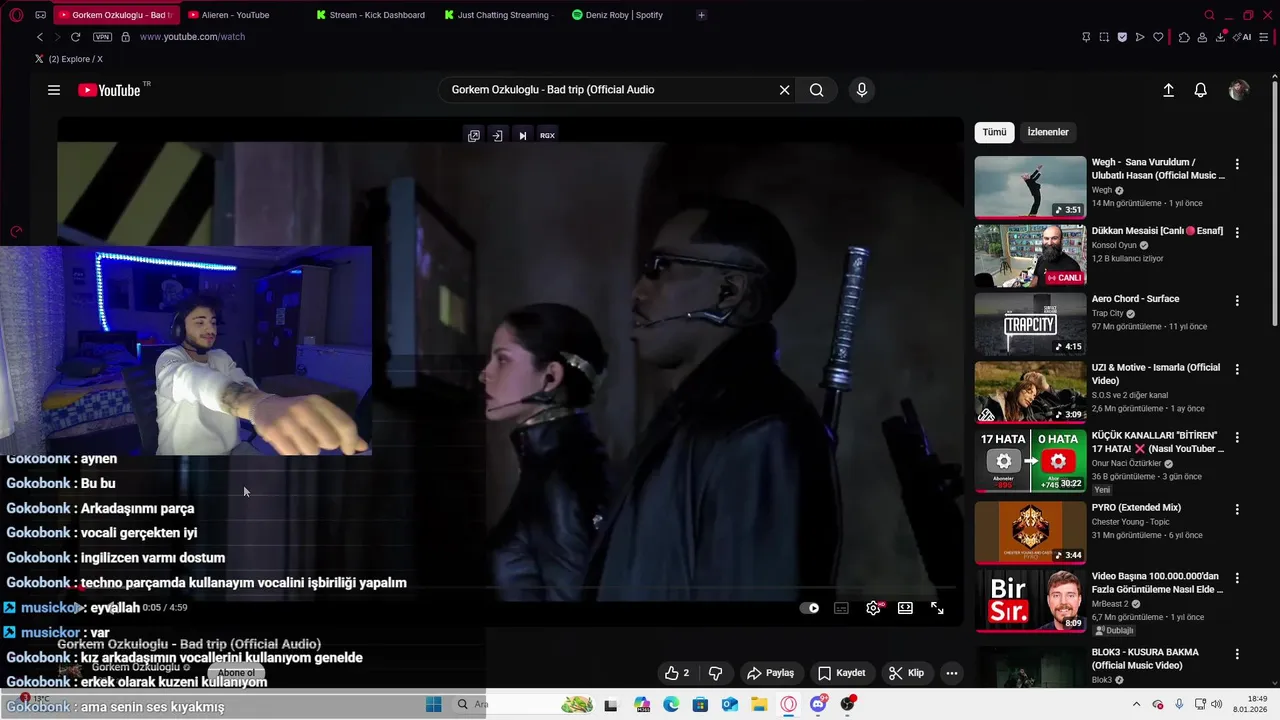
Task: Switch to the Just Chatting Streaming tab
Action: click(x=499, y=15)
